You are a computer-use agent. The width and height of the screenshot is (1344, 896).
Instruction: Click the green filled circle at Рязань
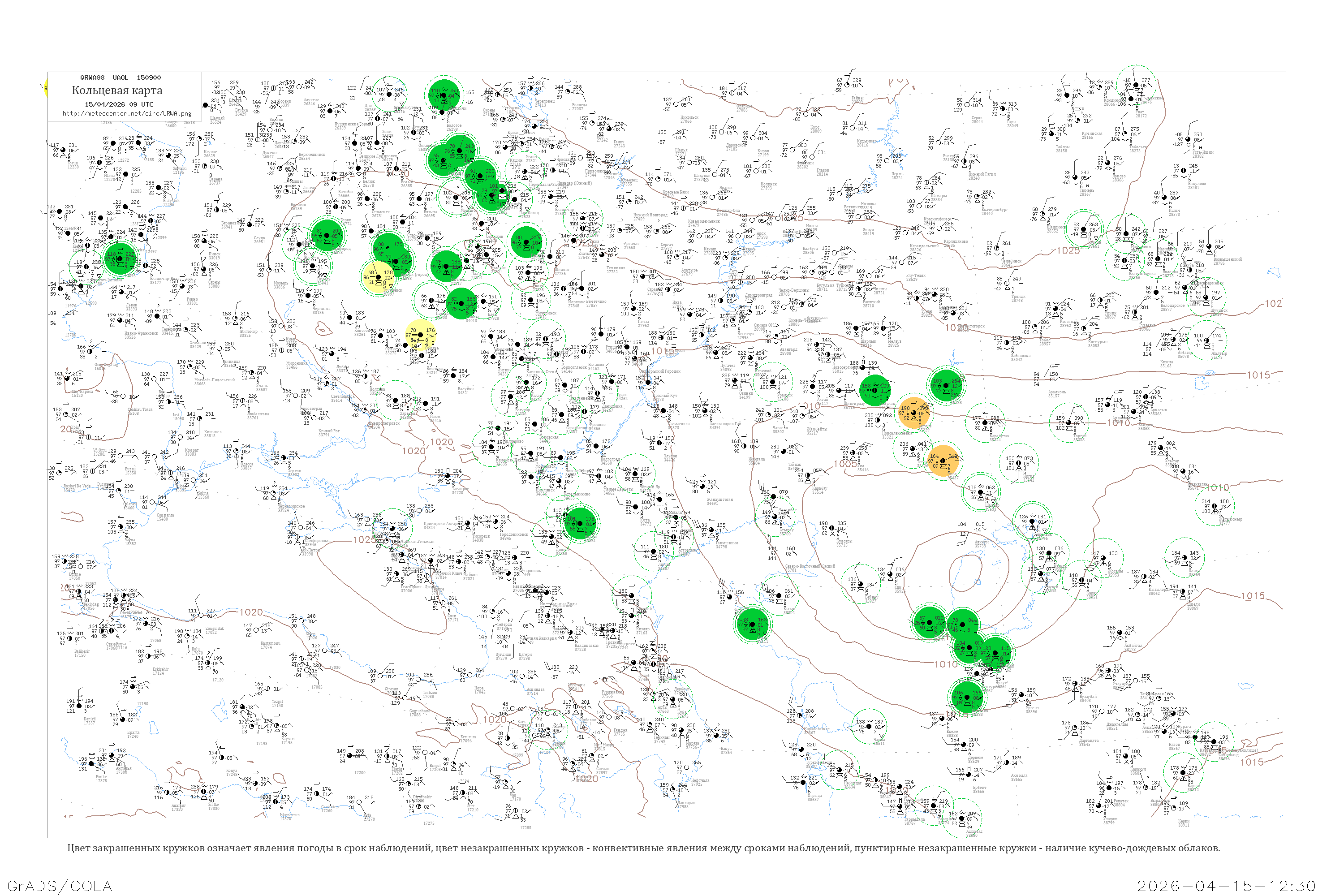526,242
